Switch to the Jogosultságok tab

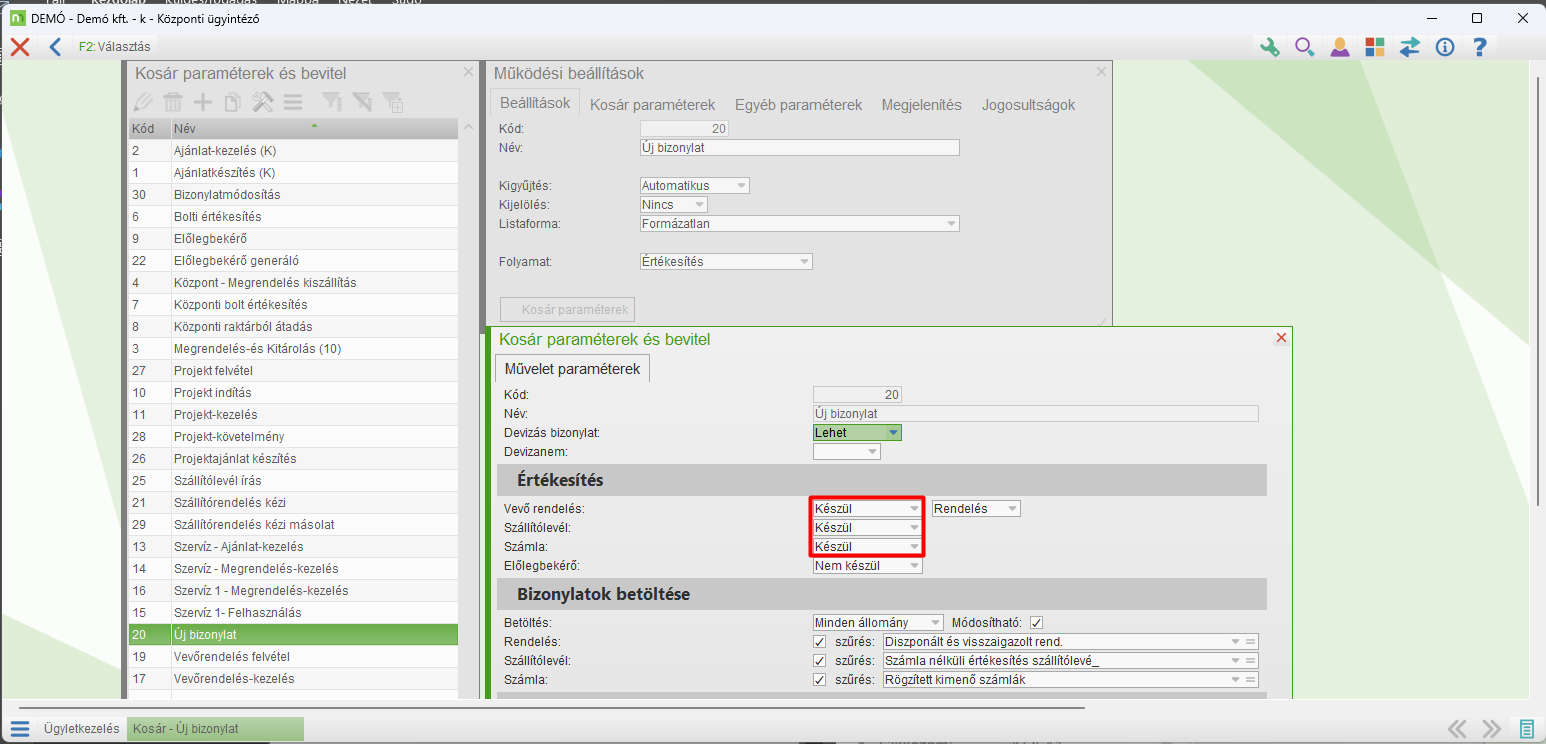pyautogui.click(x=1028, y=104)
